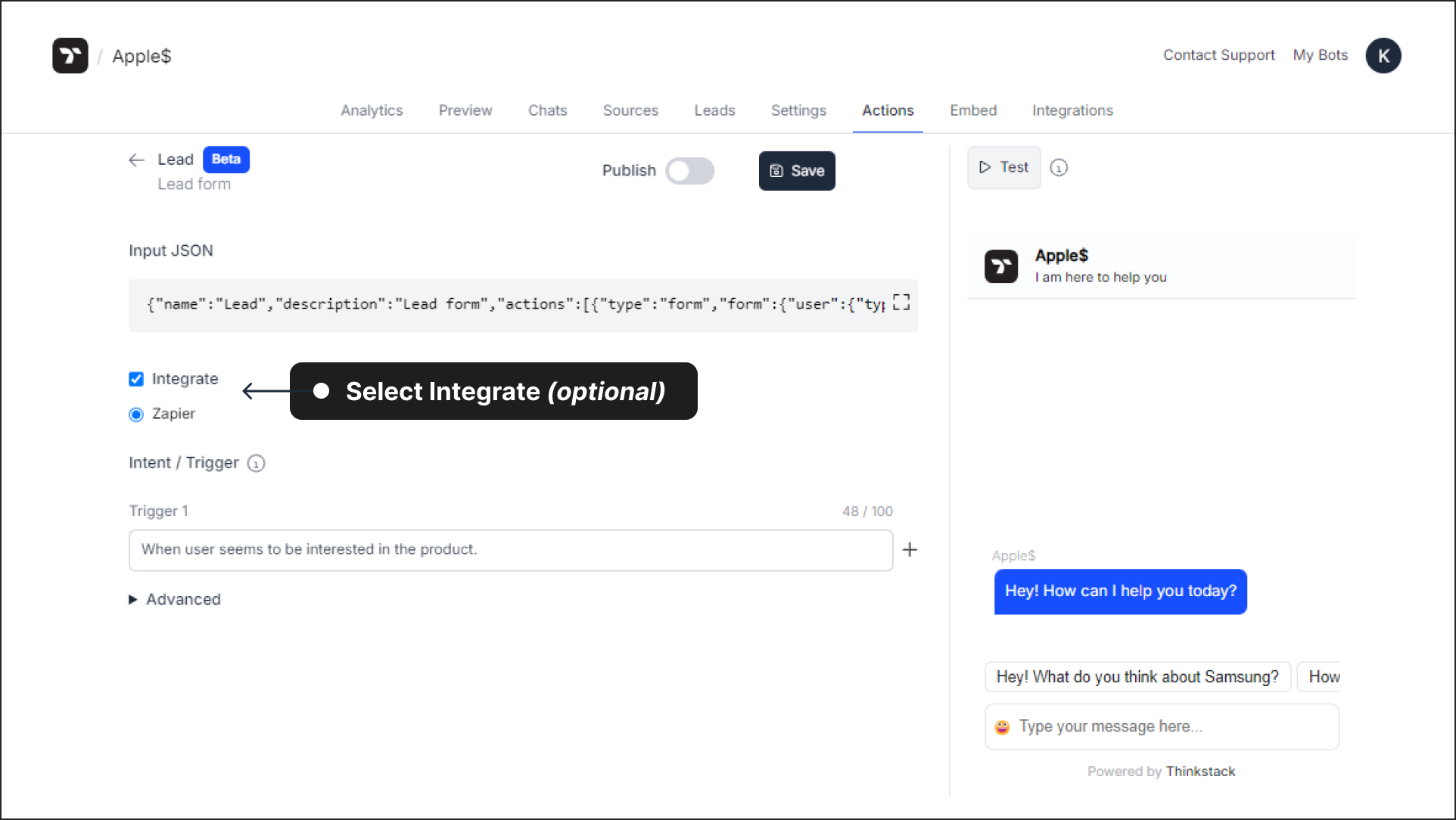Click the Test button
The image size is (1456, 820).
tap(1003, 167)
